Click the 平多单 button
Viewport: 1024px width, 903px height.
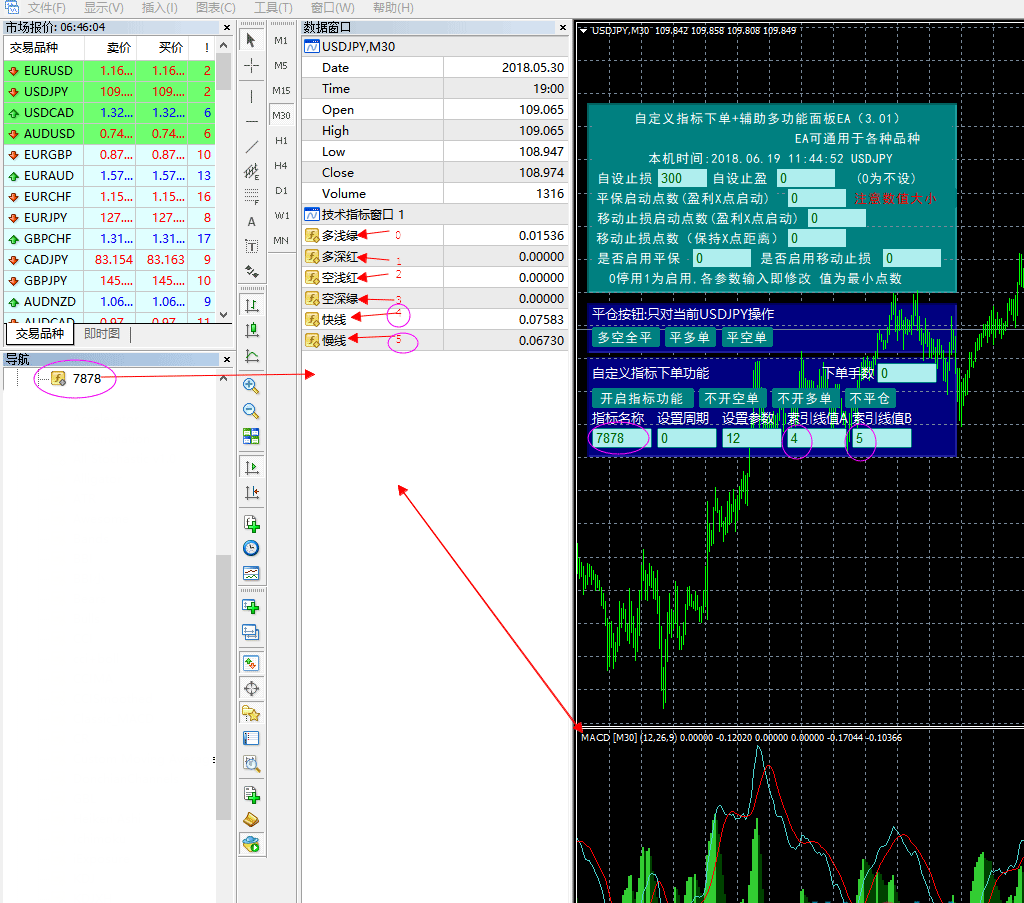[688, 338]
